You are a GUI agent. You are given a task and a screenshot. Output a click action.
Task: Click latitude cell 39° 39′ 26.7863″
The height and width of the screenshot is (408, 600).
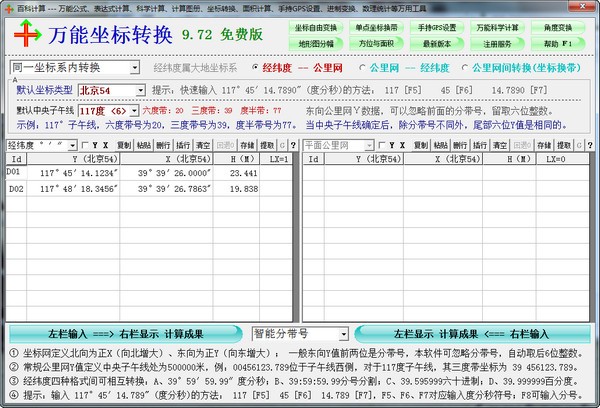coord(166,189)
